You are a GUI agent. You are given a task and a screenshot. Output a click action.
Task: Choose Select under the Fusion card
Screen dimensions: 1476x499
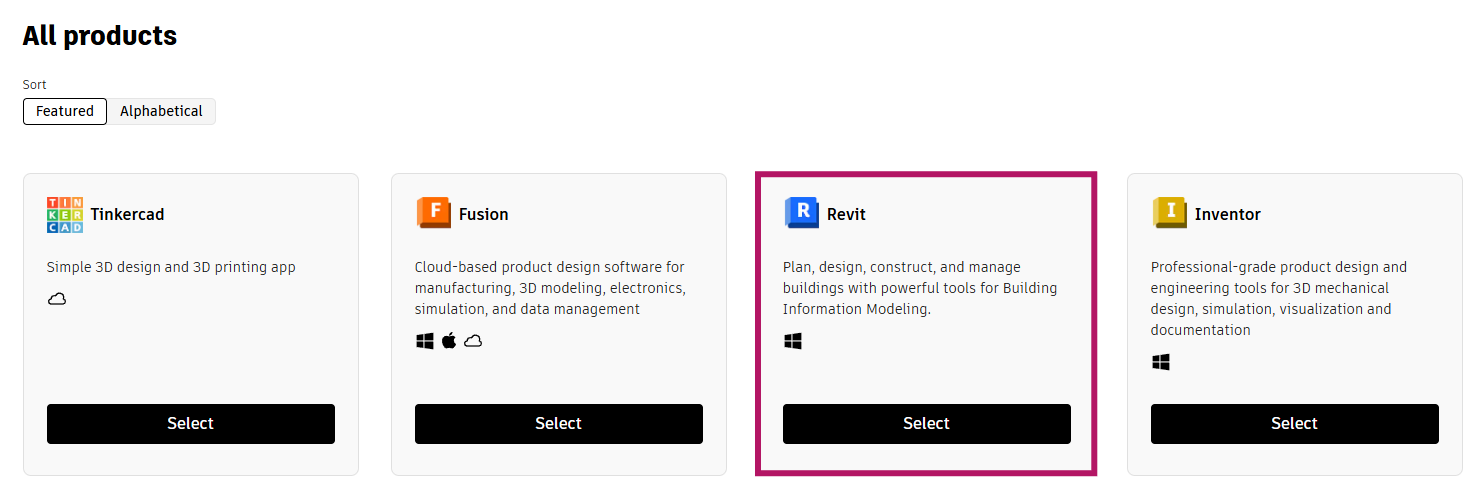(x=558, y=424)
